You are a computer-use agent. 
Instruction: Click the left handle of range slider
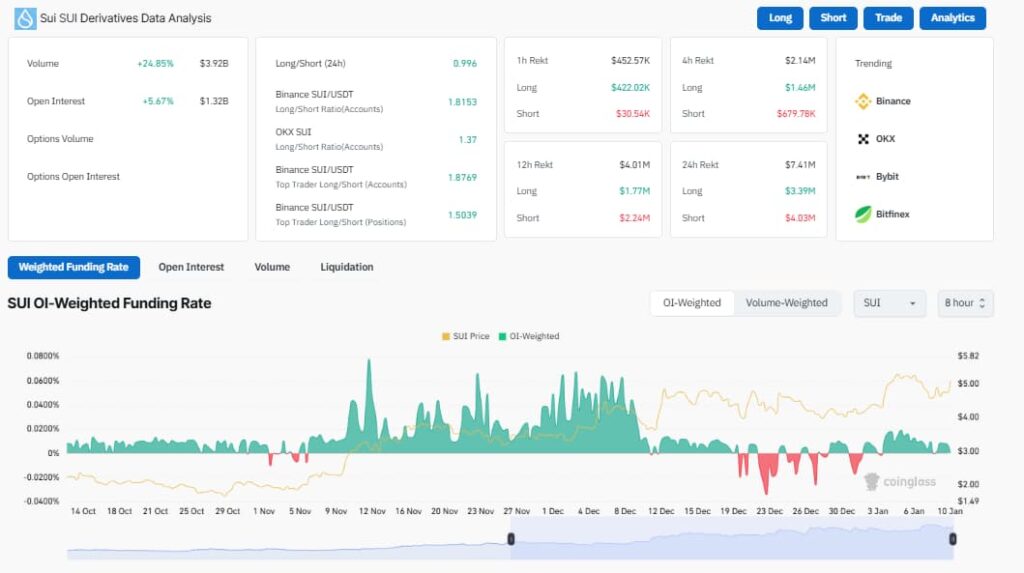510,539
